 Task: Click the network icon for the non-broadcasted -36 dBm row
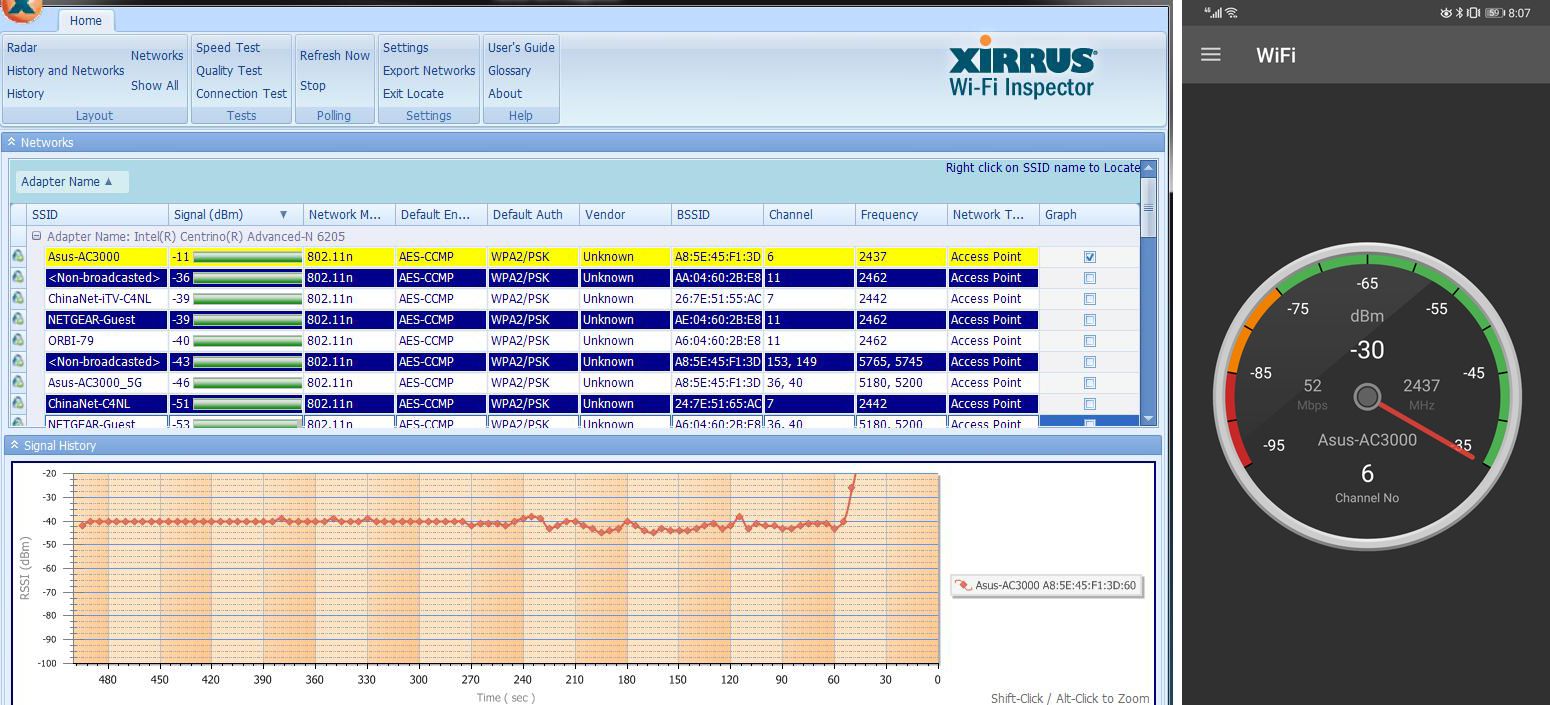18,278
